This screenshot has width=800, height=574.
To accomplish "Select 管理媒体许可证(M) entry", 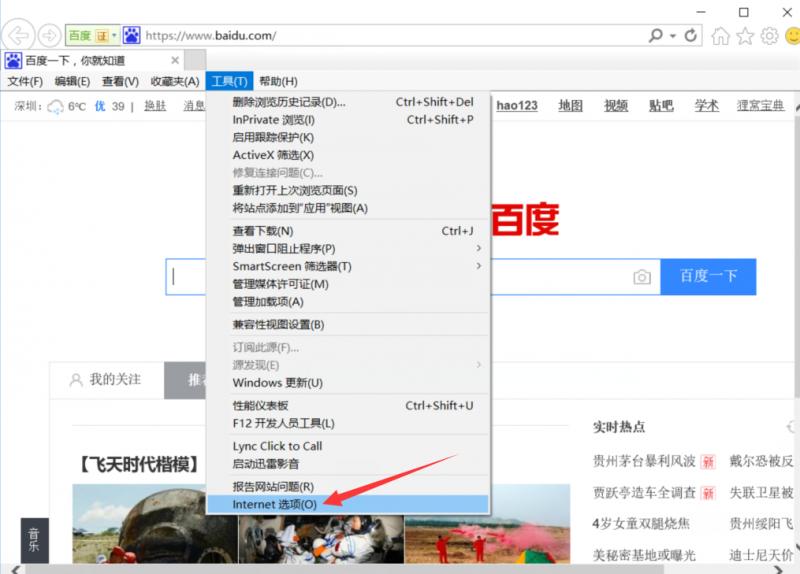I will coord(348,284).
